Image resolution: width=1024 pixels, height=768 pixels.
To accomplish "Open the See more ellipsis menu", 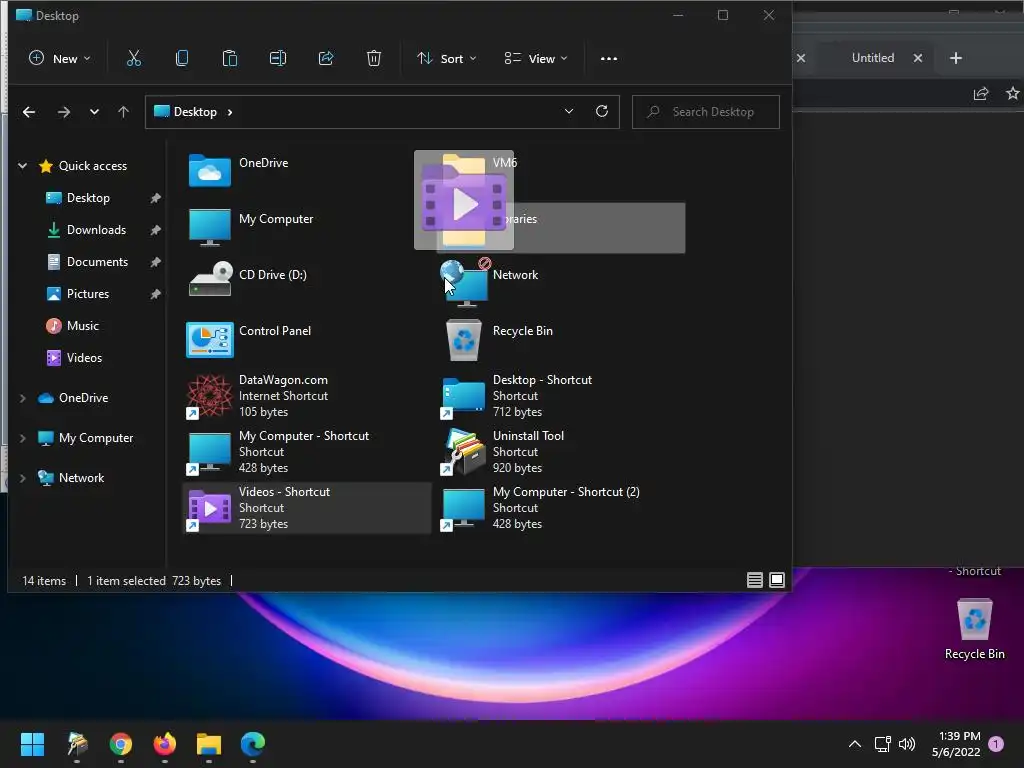I will click(609, 59).
